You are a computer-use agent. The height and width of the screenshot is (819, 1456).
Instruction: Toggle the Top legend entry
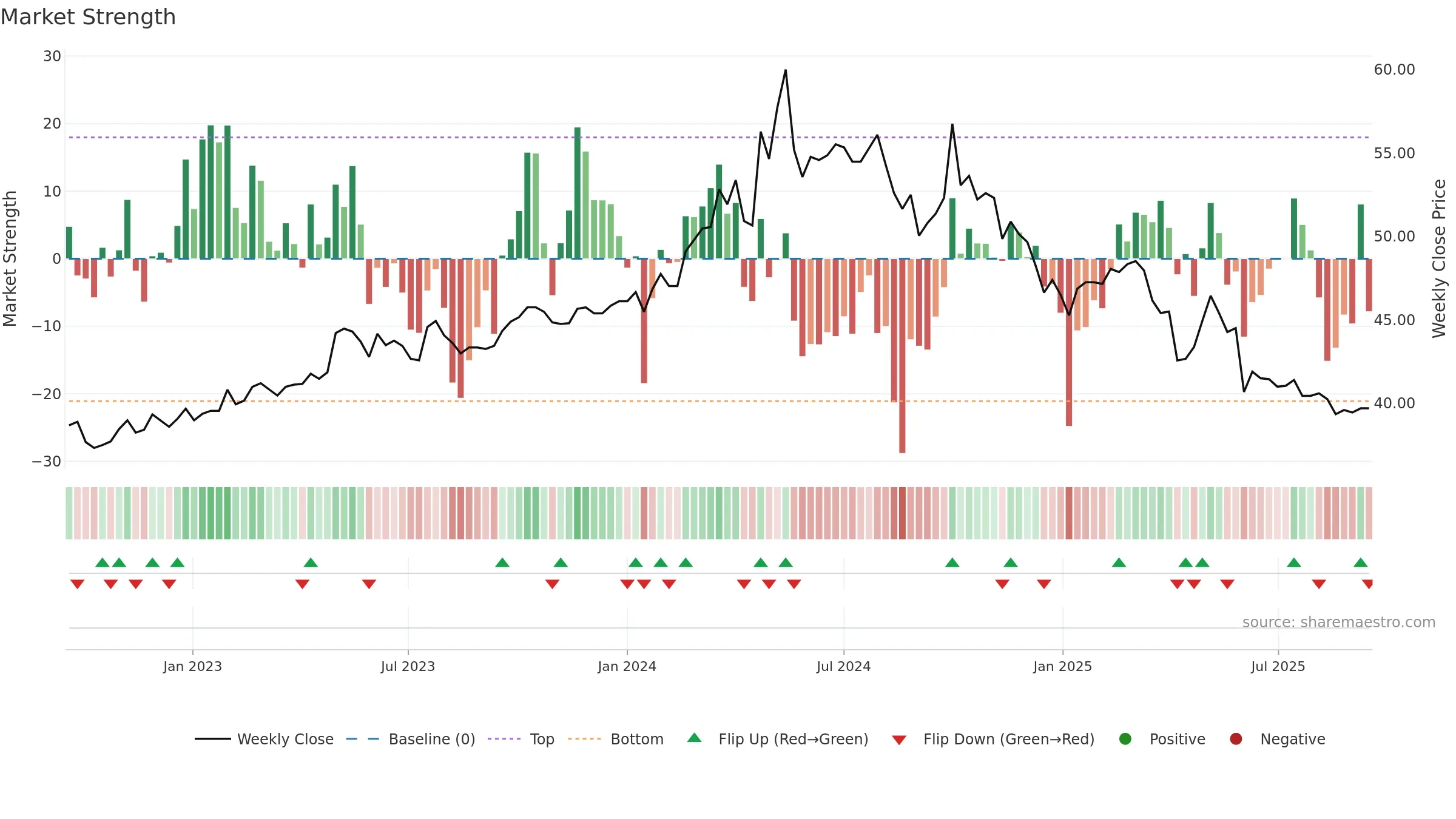[521, 739]
